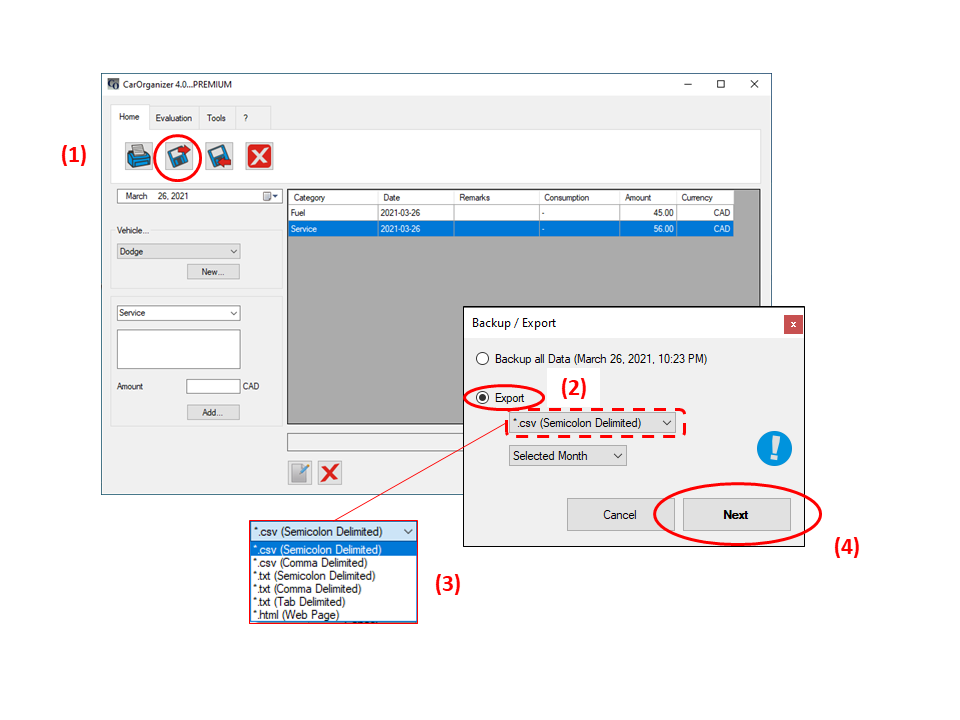Select the Backup all Data radio button

tap(483, 359)
